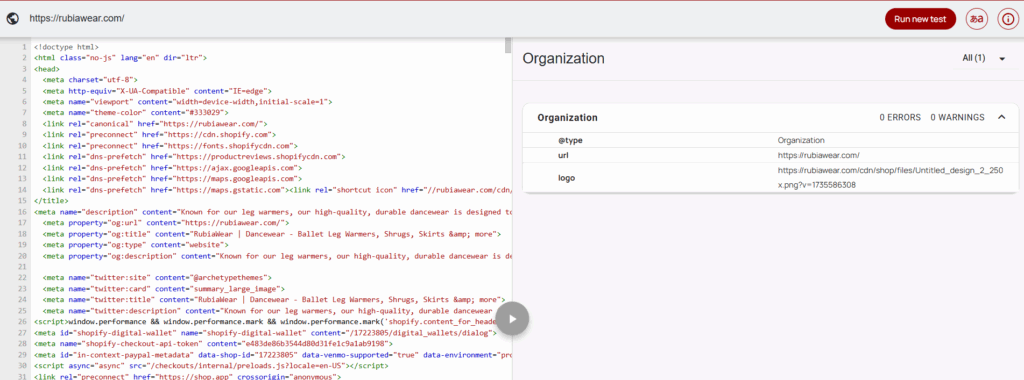
Task: Click the charset utf-8 meta line
Action: coord(90,80)
